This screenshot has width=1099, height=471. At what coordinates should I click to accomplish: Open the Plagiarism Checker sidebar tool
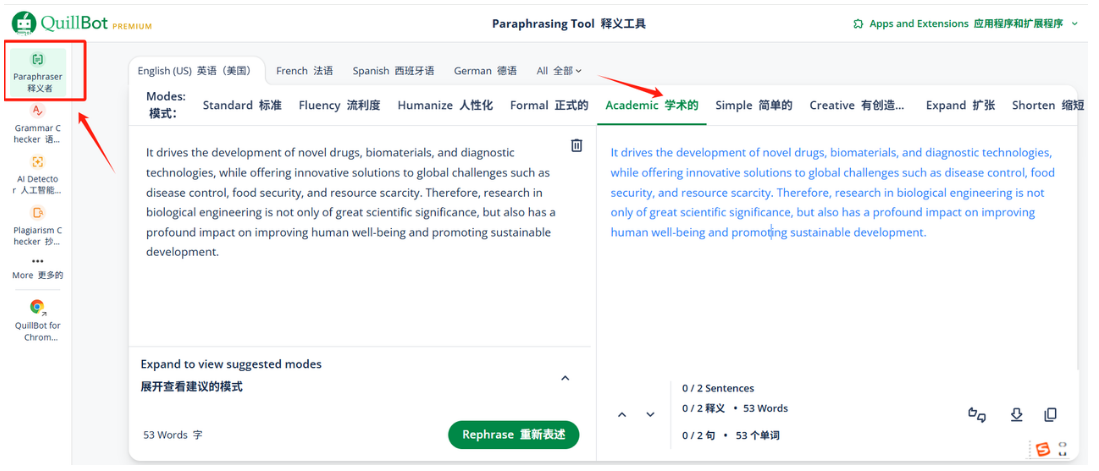[x=38, y=225]
